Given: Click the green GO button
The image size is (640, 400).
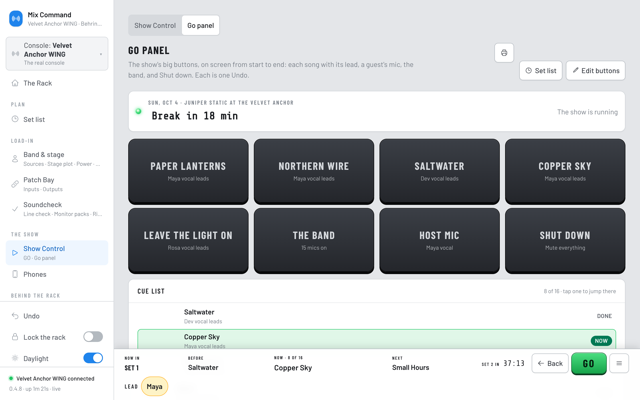Looking at the screenshot, I should click(x=589, y=363).
